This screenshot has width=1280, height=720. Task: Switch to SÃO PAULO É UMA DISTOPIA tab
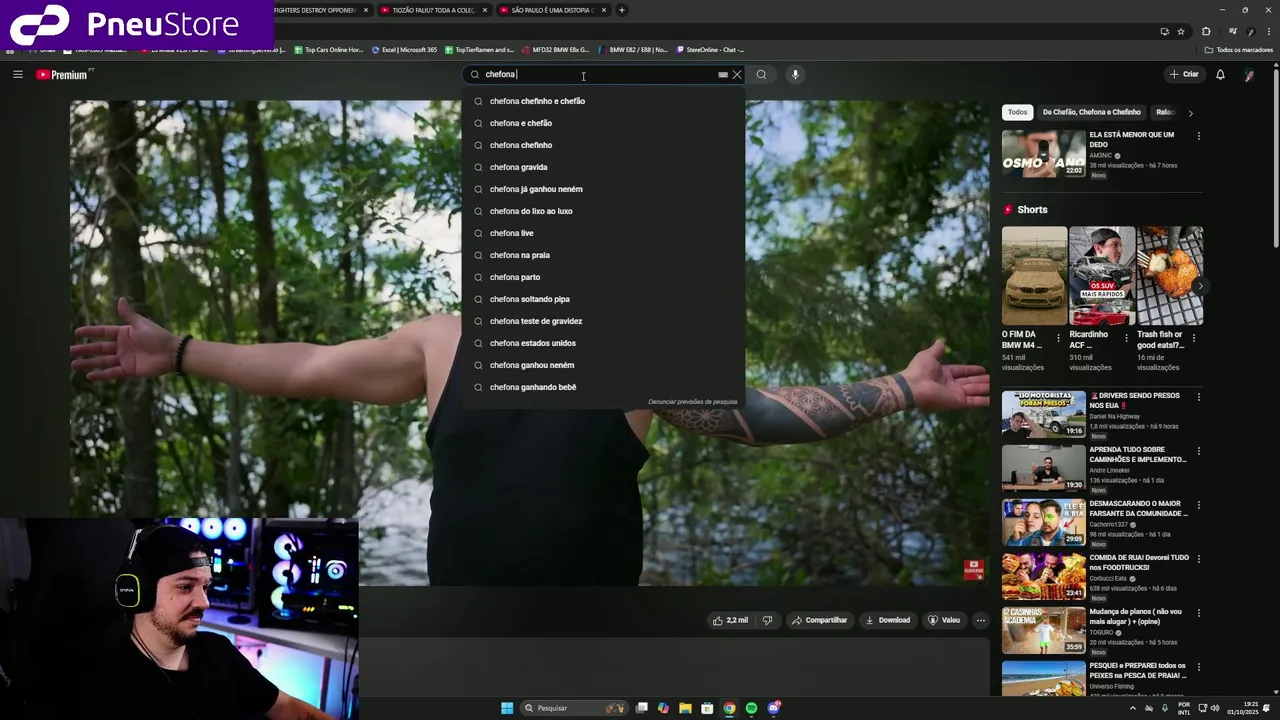[x=552, y=10]
